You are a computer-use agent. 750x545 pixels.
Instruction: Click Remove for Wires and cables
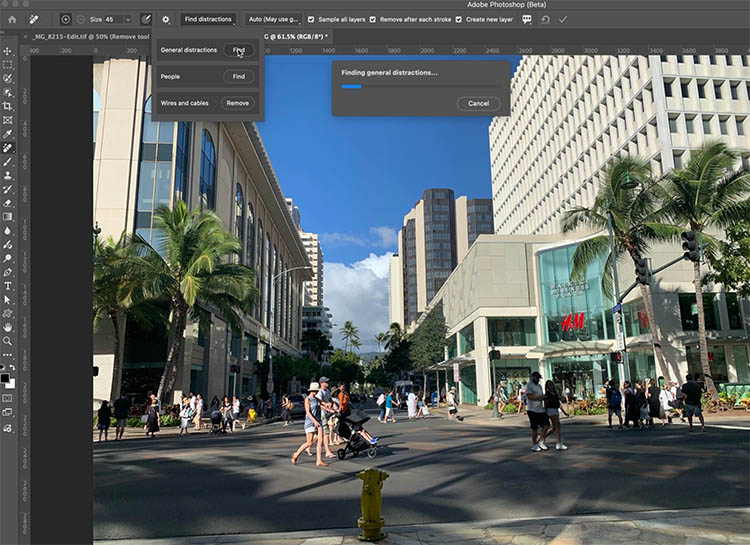coord(238,103)
